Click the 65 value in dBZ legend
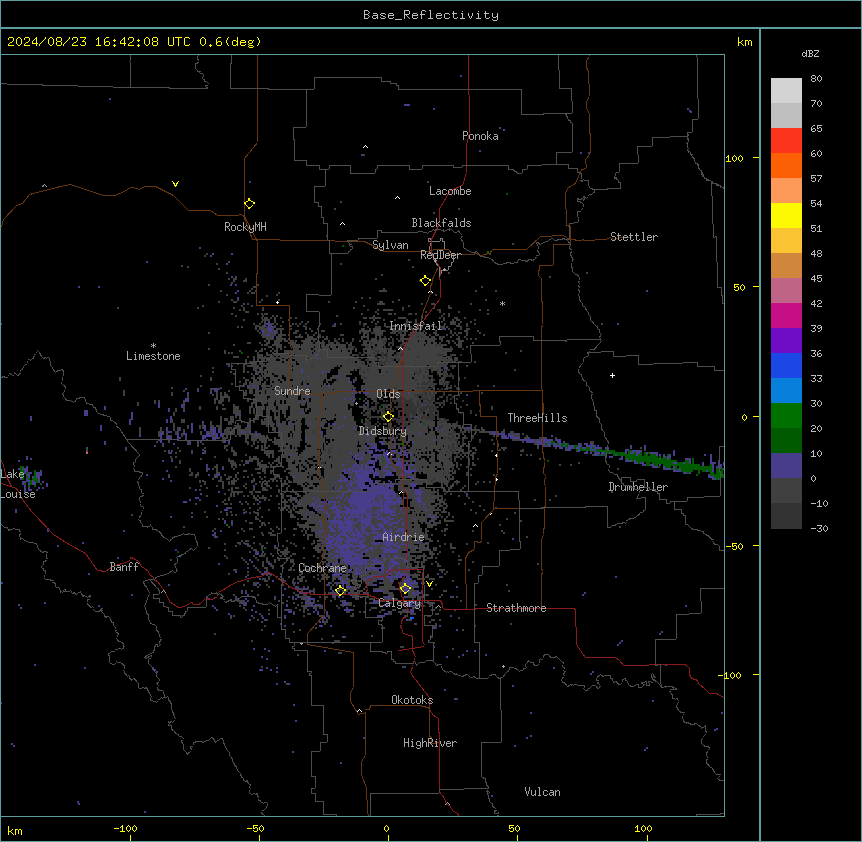Image resolution: width=862 pixels, height=842 pixels. pos(816,128)
